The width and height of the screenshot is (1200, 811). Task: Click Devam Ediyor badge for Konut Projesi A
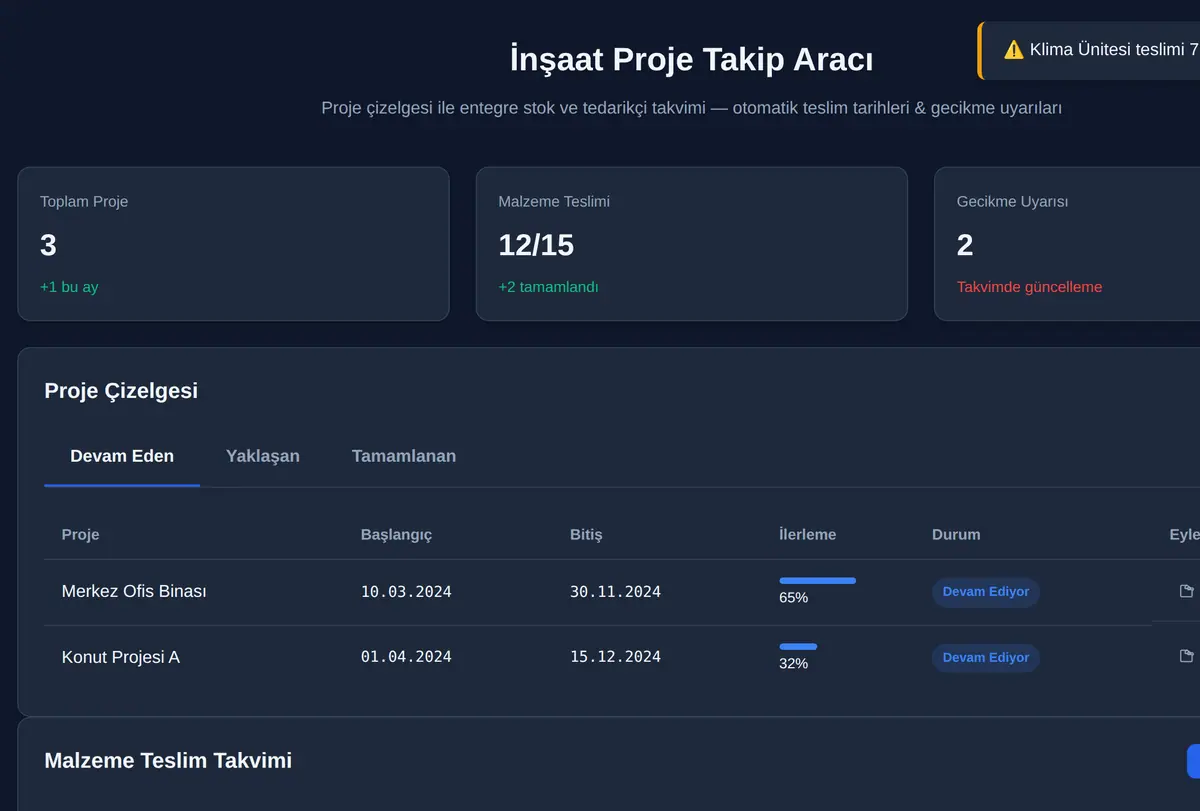coord(986,658)
